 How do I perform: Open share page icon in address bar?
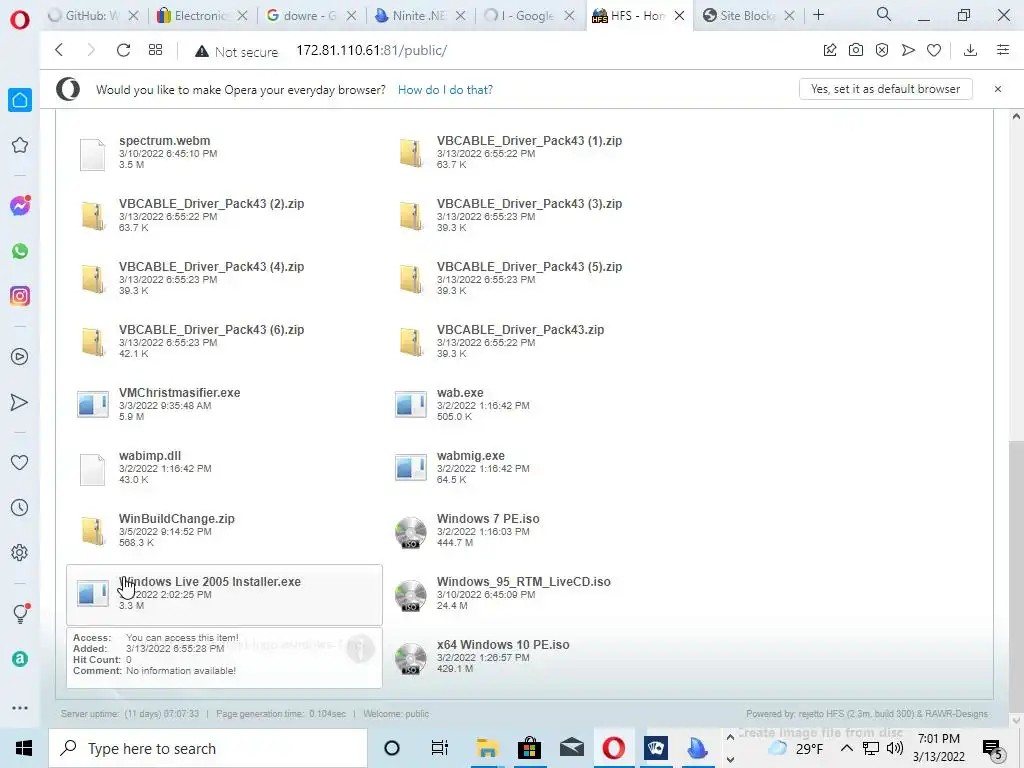830,50
